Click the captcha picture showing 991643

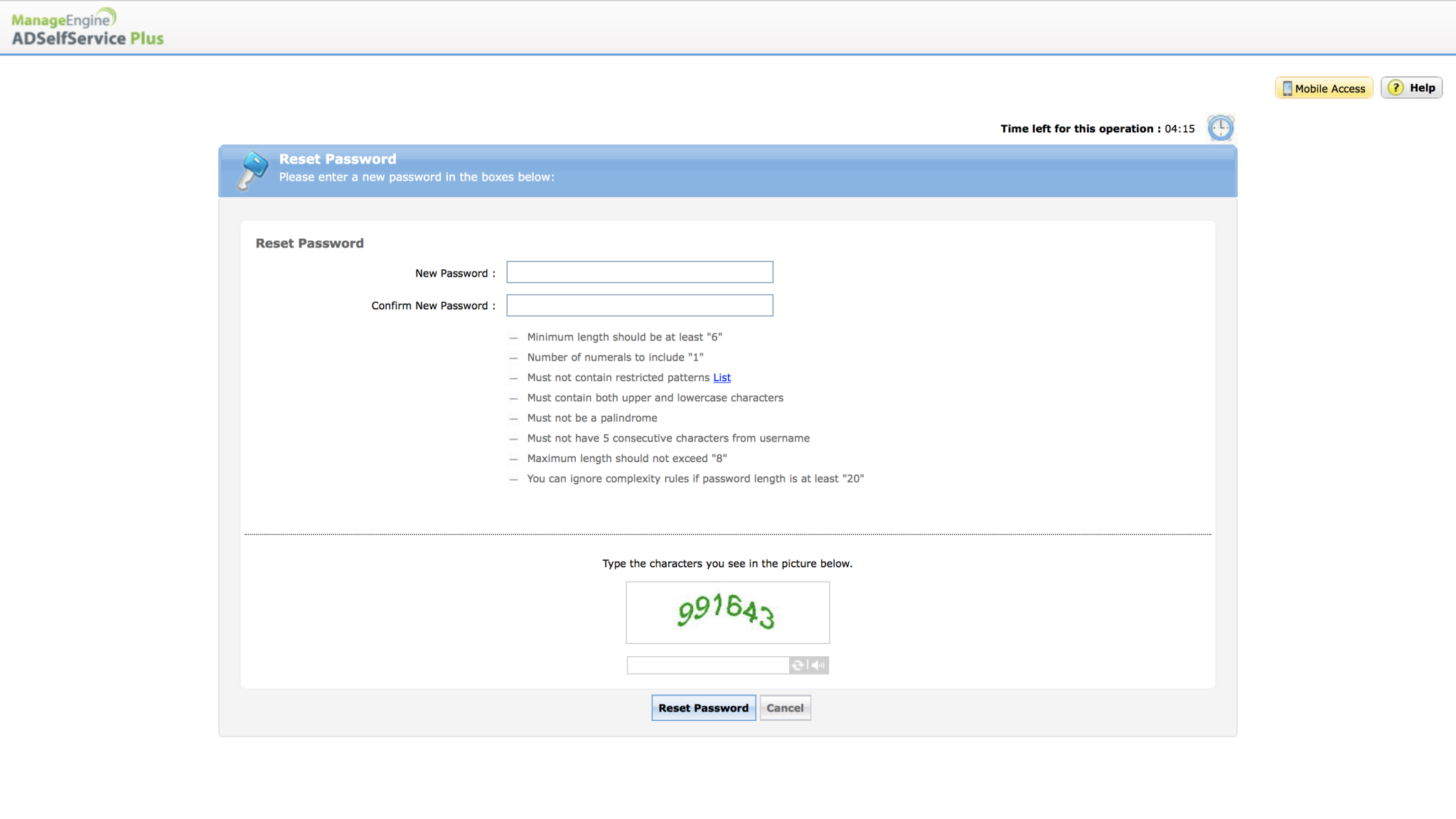click(727, 612)
